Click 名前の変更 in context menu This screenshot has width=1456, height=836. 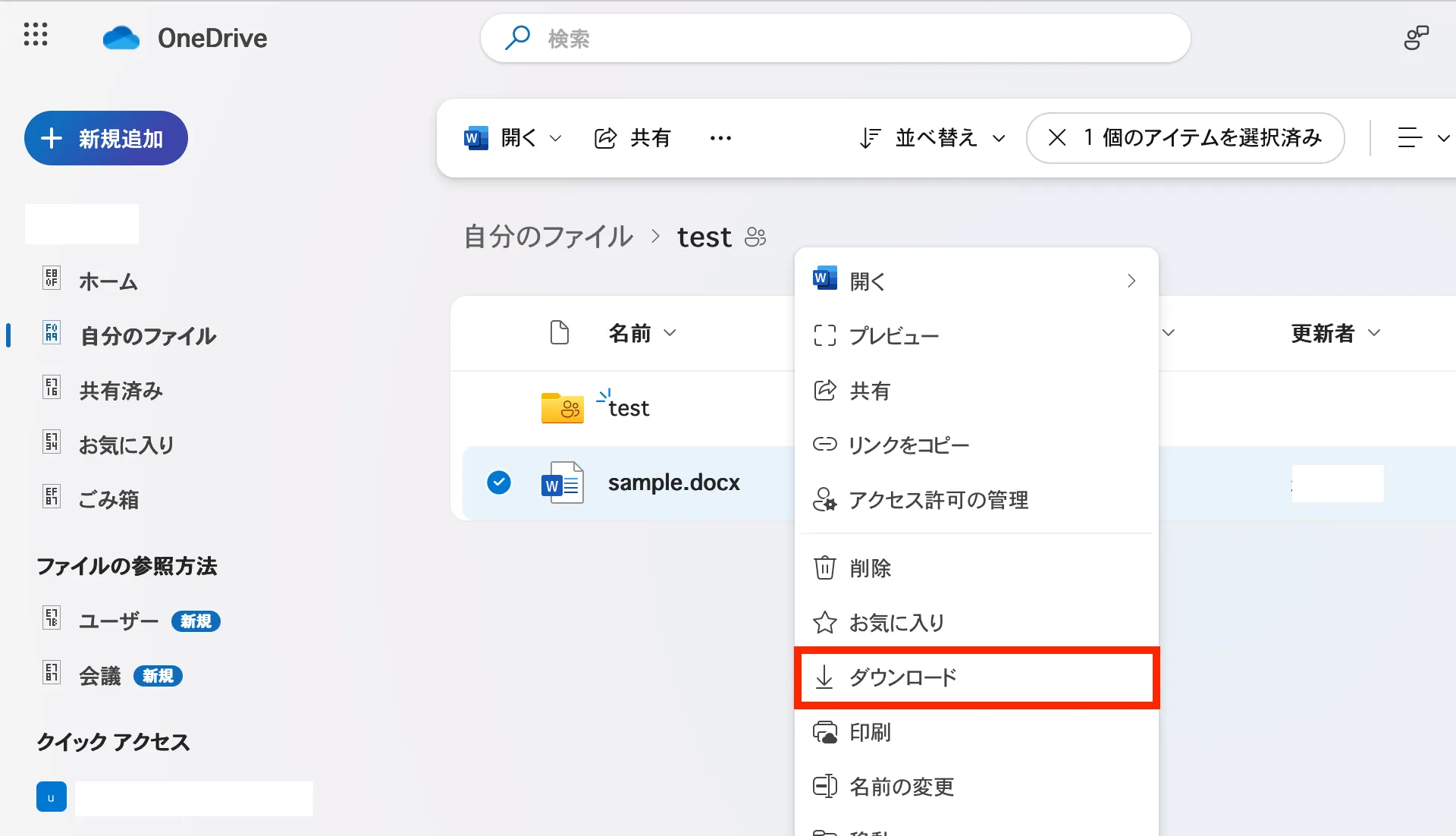(901, 787)
